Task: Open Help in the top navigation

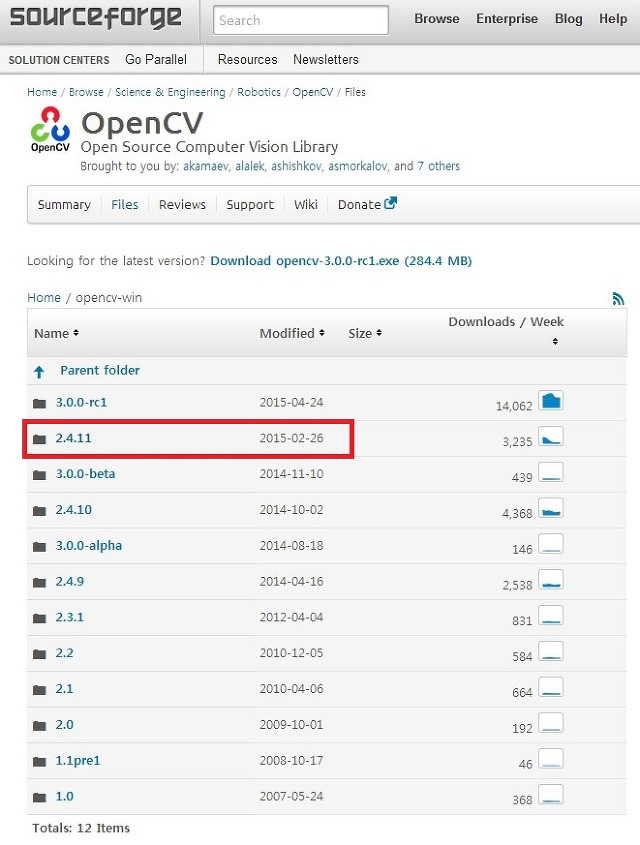Action: (x=613, y=19)
